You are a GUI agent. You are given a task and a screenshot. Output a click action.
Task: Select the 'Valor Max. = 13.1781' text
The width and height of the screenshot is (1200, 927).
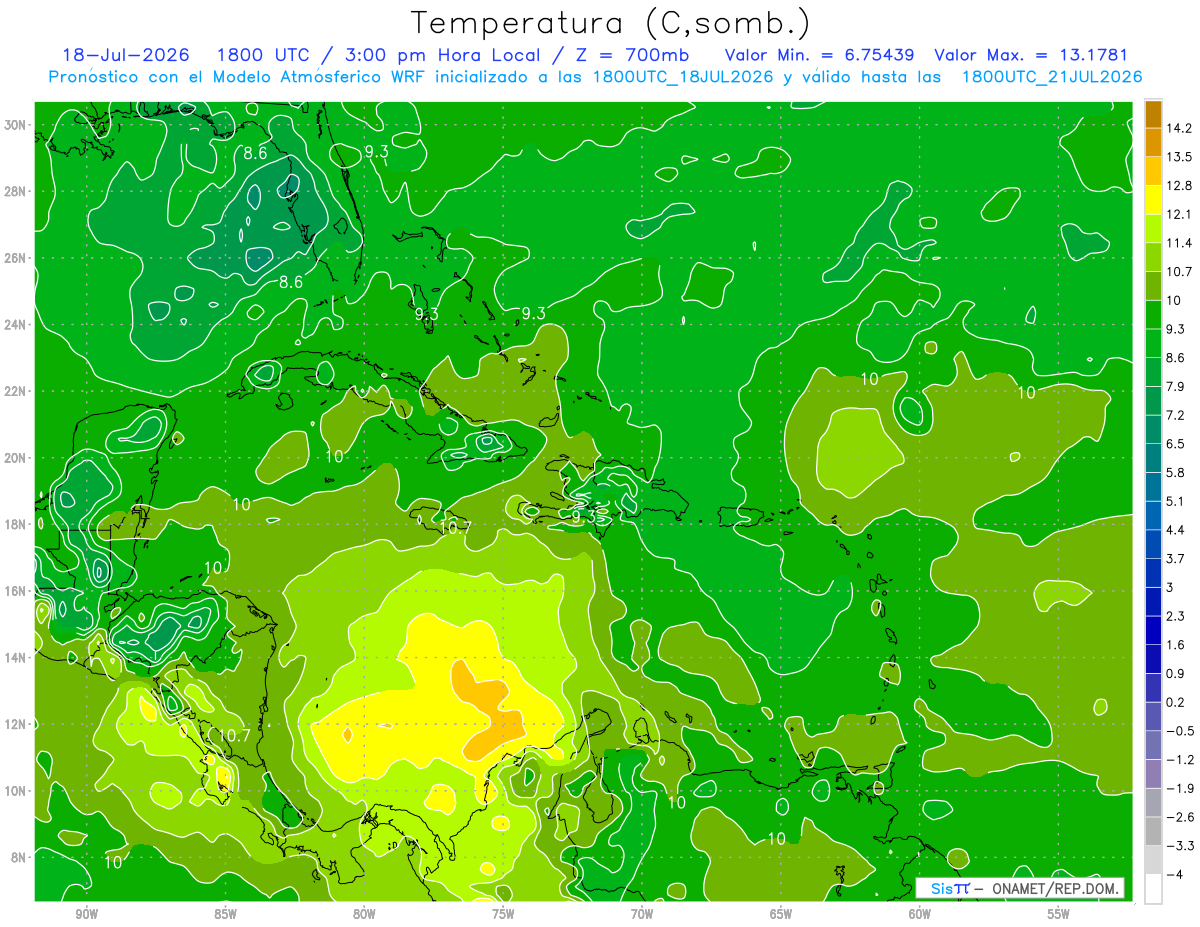(1031, 55)
